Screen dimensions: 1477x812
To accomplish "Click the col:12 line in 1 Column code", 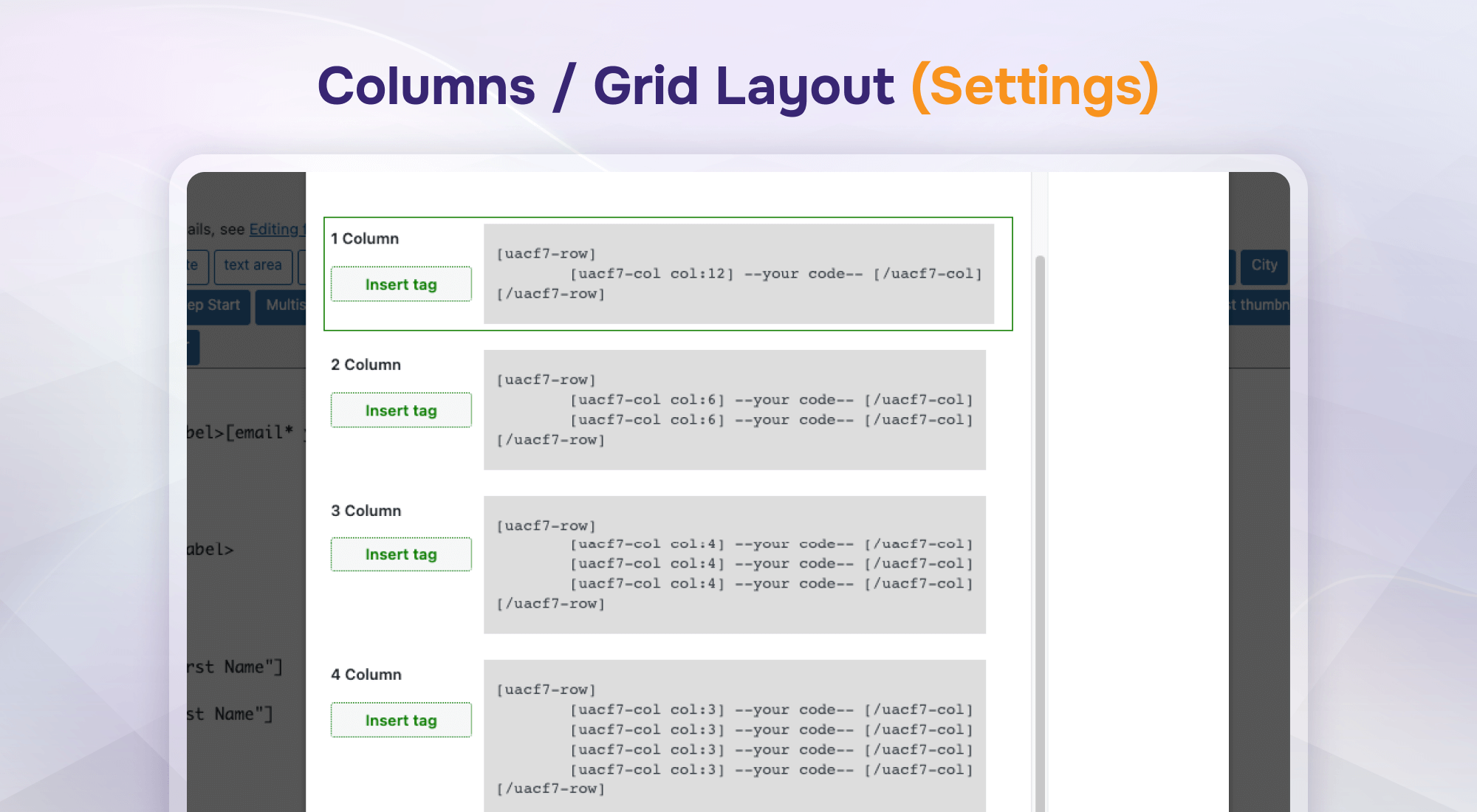I will point(776,274).
